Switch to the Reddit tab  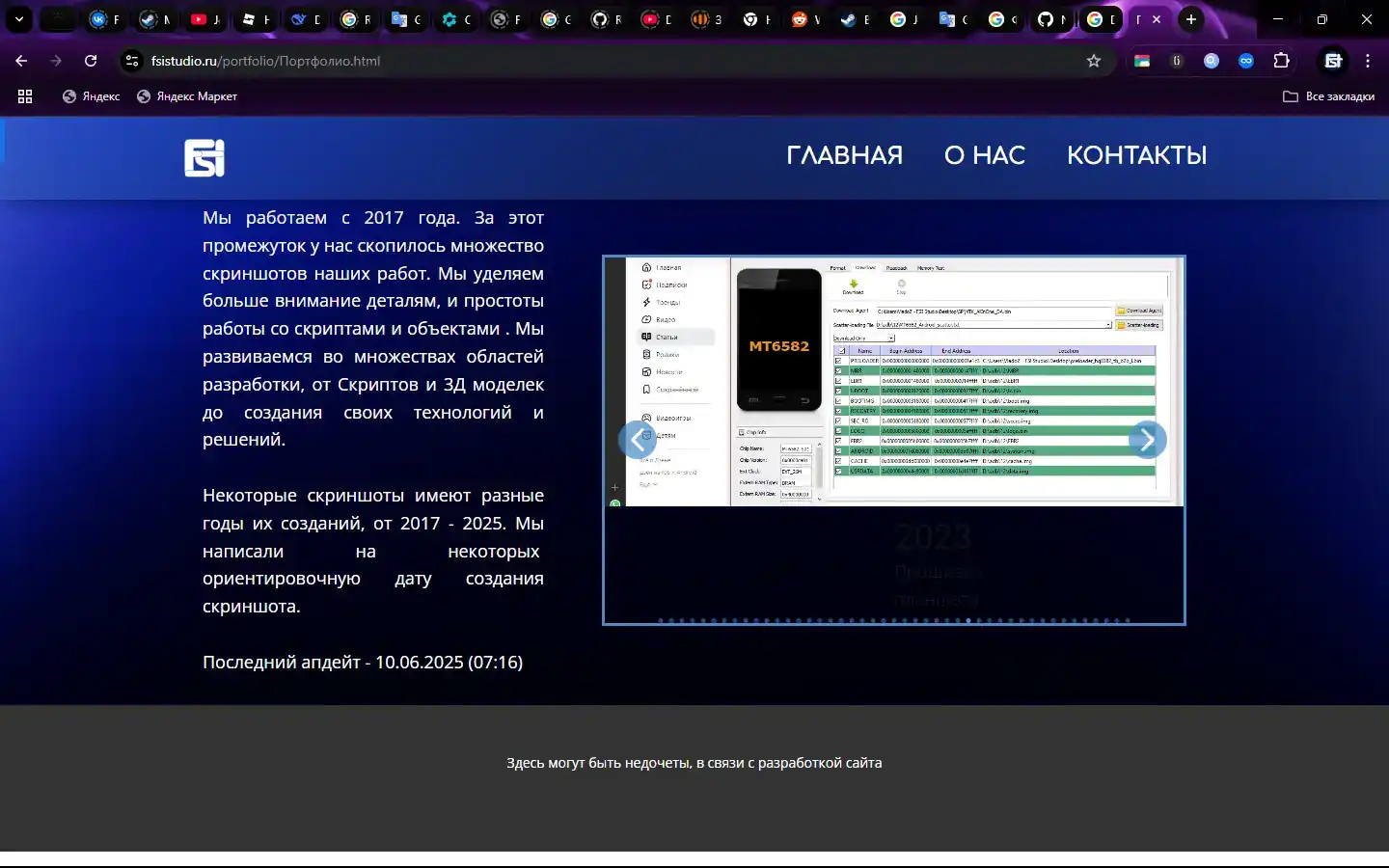[x=805, y=19]
